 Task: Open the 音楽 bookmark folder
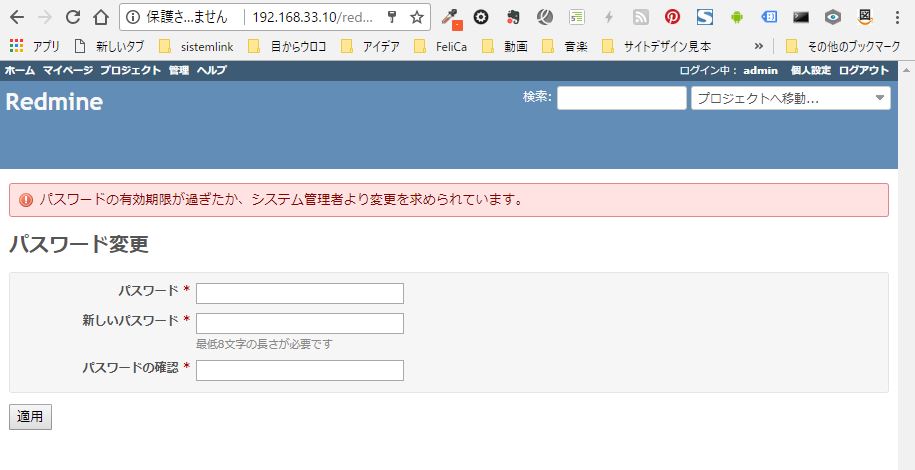(564, 46)
